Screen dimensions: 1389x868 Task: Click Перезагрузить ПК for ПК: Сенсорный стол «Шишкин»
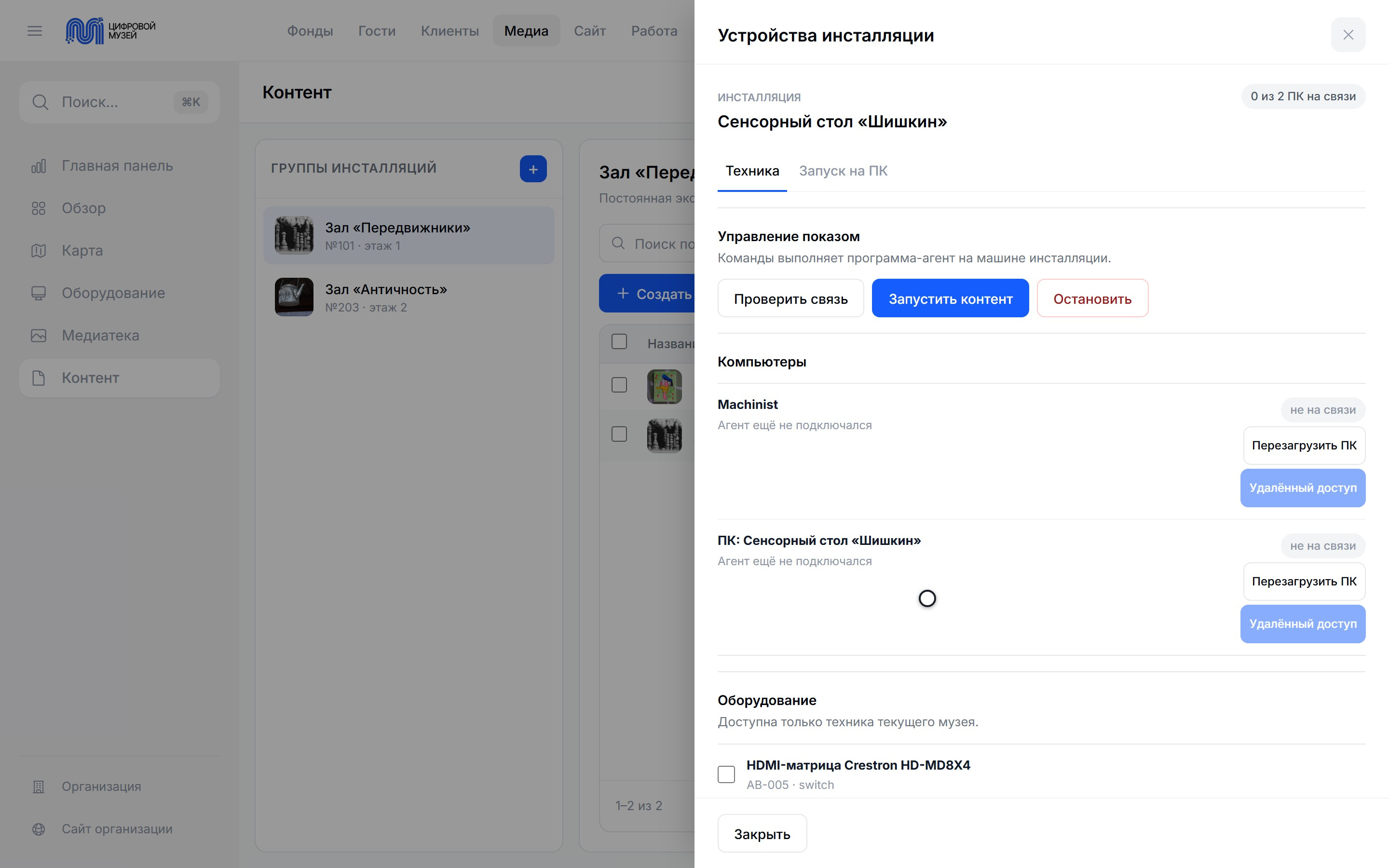pos(1304,582)
